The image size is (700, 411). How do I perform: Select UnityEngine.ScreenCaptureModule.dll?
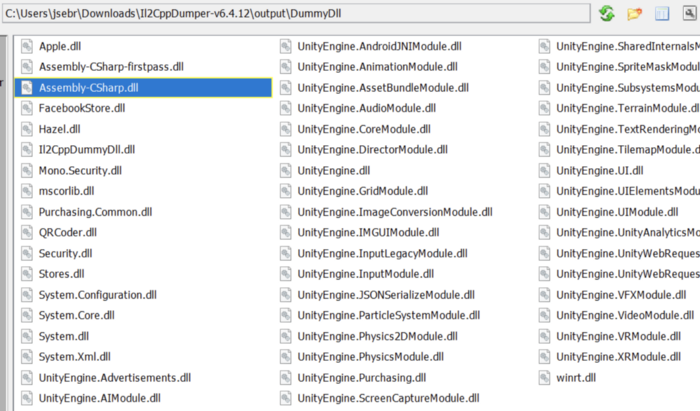(x=388, y=398)
